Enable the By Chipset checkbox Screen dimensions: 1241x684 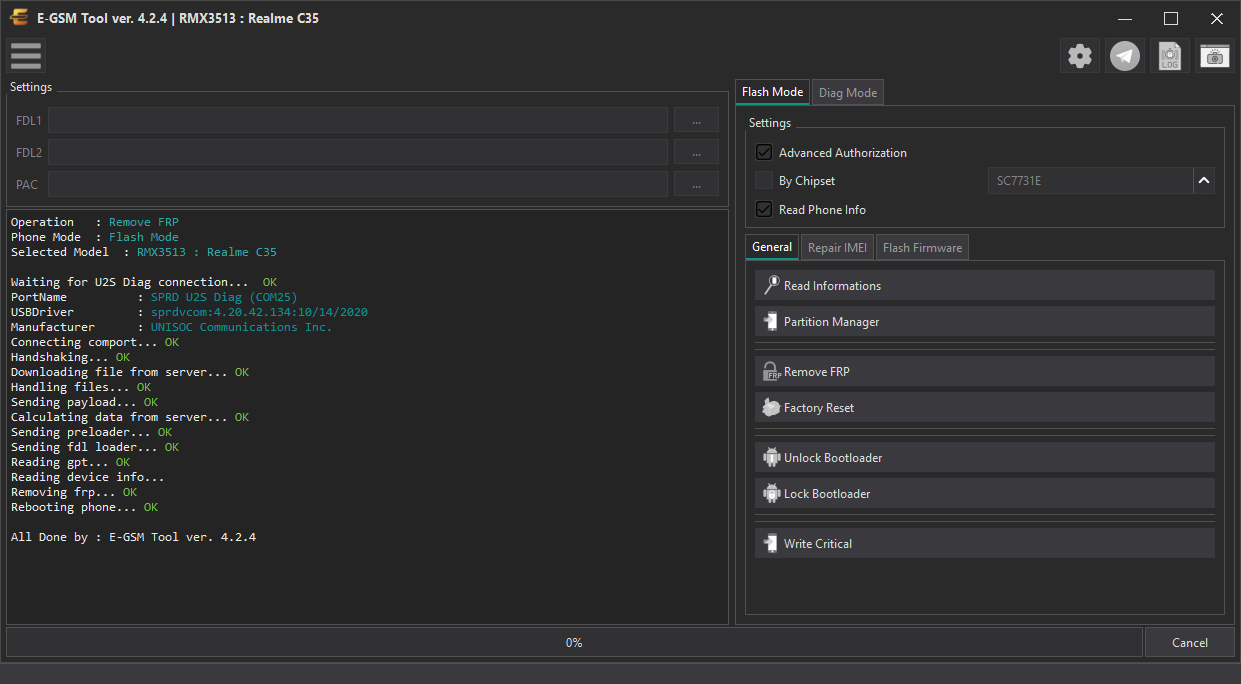(764, 181)
